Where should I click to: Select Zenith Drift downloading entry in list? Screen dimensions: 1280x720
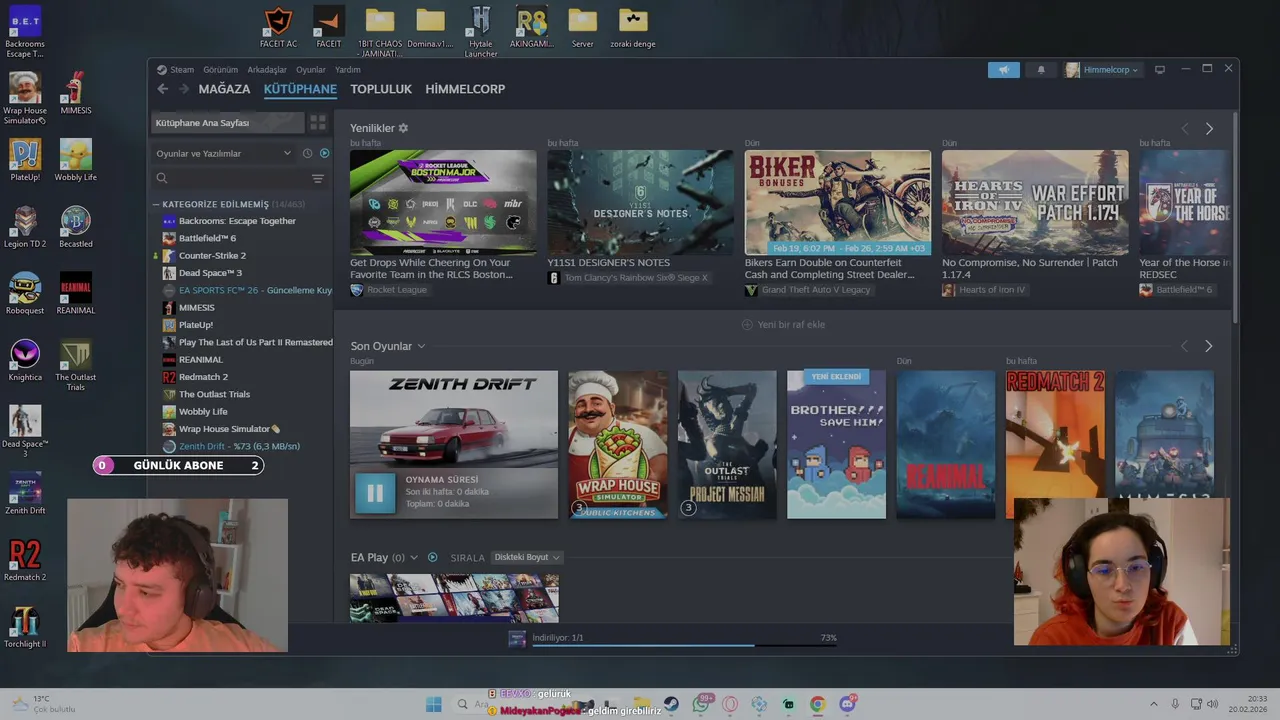coord(239,446)
